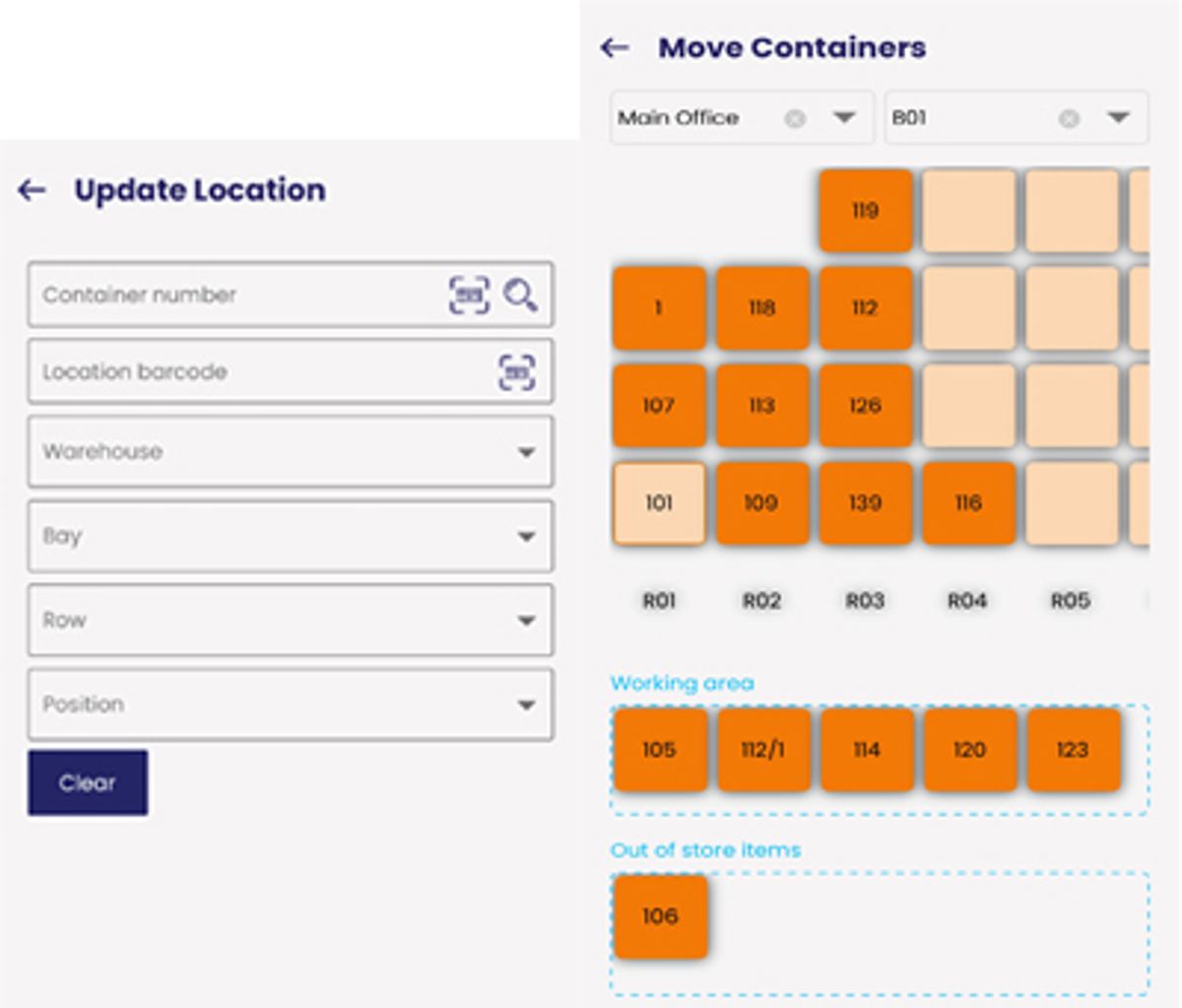Click the R02 row label
The height and width of the screenshot is (1008, 1182).
(761, 600)
